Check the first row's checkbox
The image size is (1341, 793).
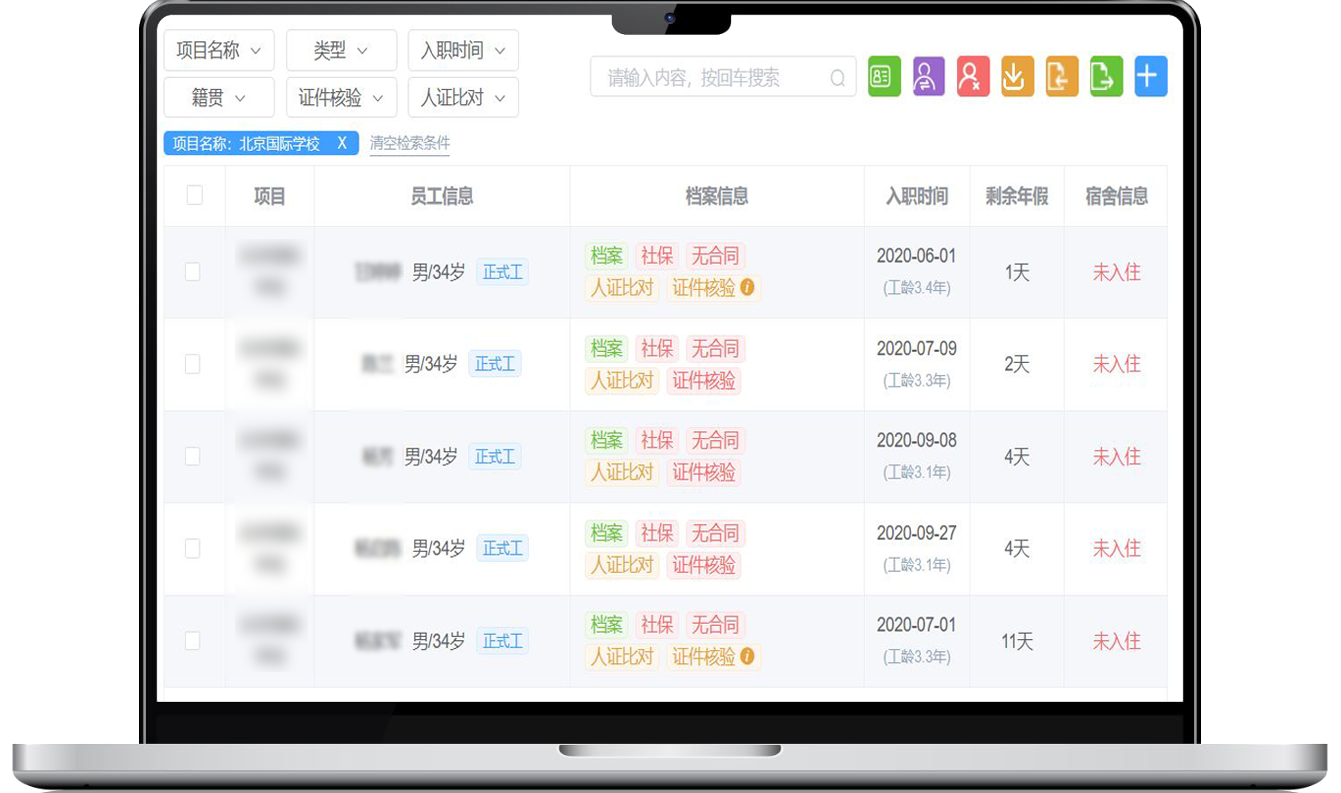(x=193, y=272)
